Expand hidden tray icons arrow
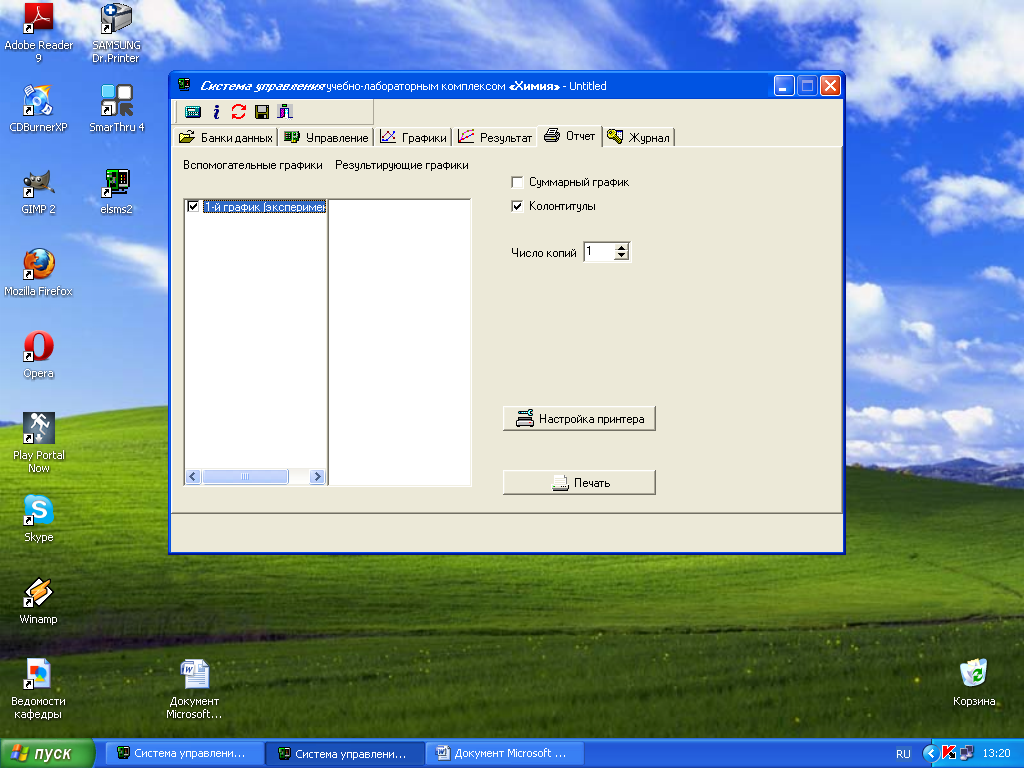Image resolution: width=1024 pixels, height=768 pixels. tap(931, 754)
